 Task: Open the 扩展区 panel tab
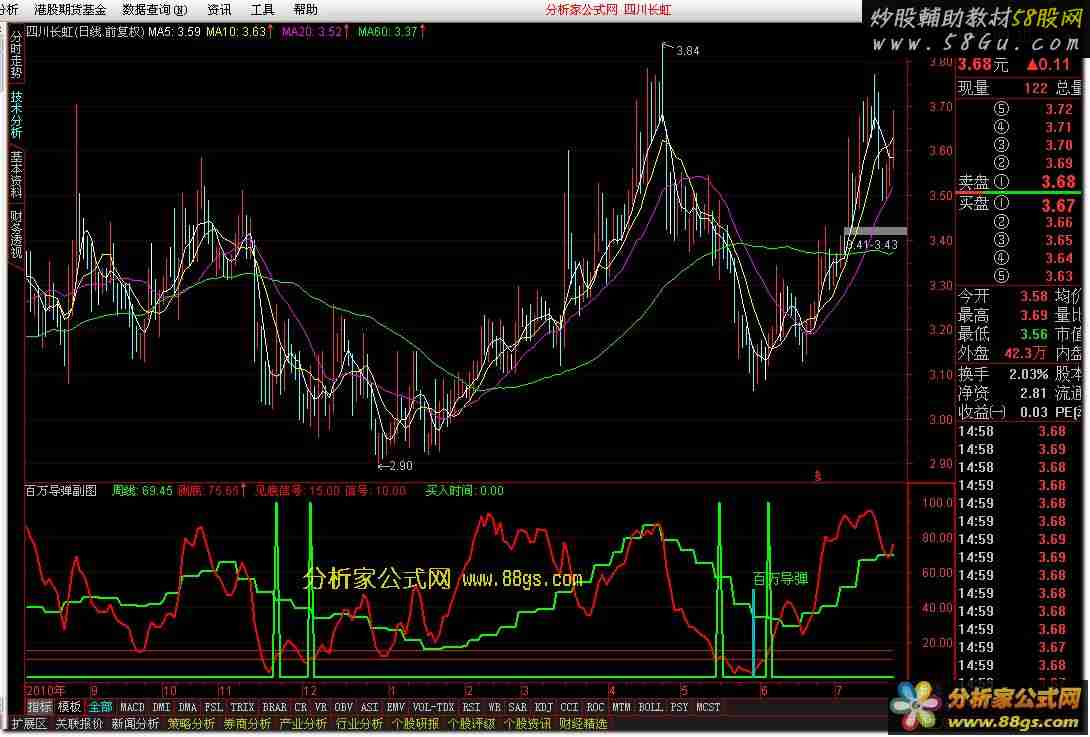[29, 724]
